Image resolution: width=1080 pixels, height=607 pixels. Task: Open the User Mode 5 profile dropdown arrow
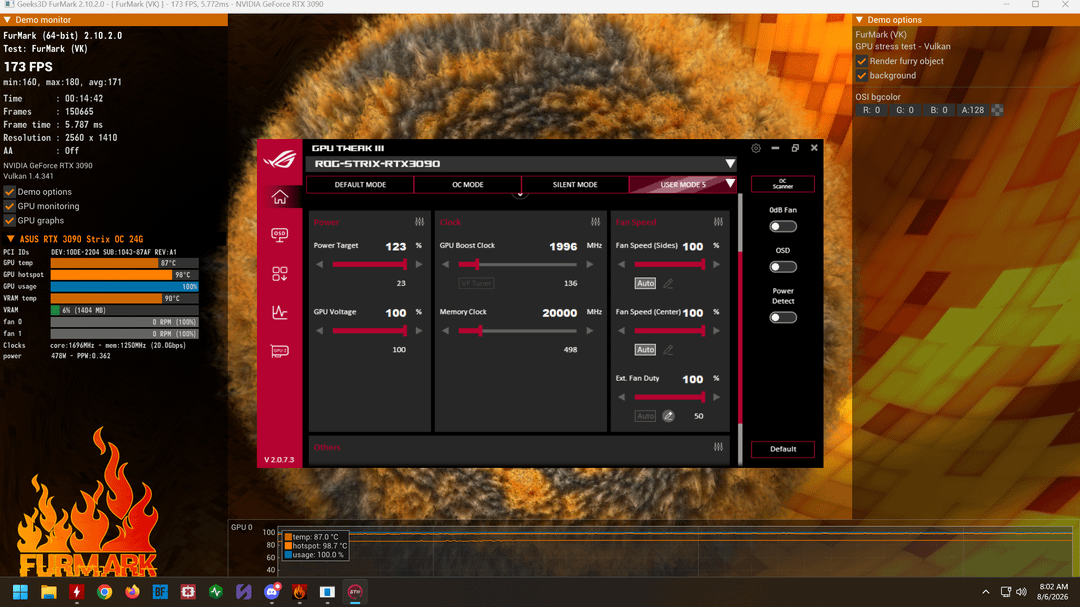tap(730, 184)
